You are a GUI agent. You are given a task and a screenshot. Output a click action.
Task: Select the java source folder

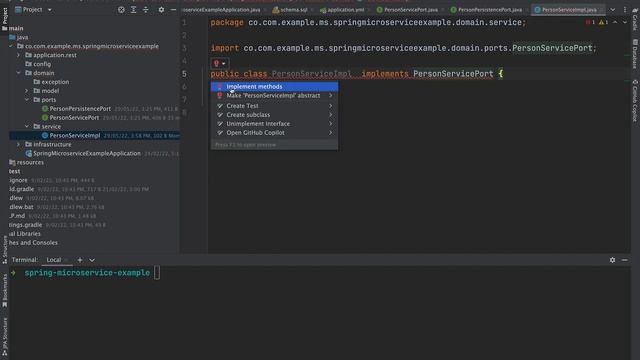tap(22, 37)
